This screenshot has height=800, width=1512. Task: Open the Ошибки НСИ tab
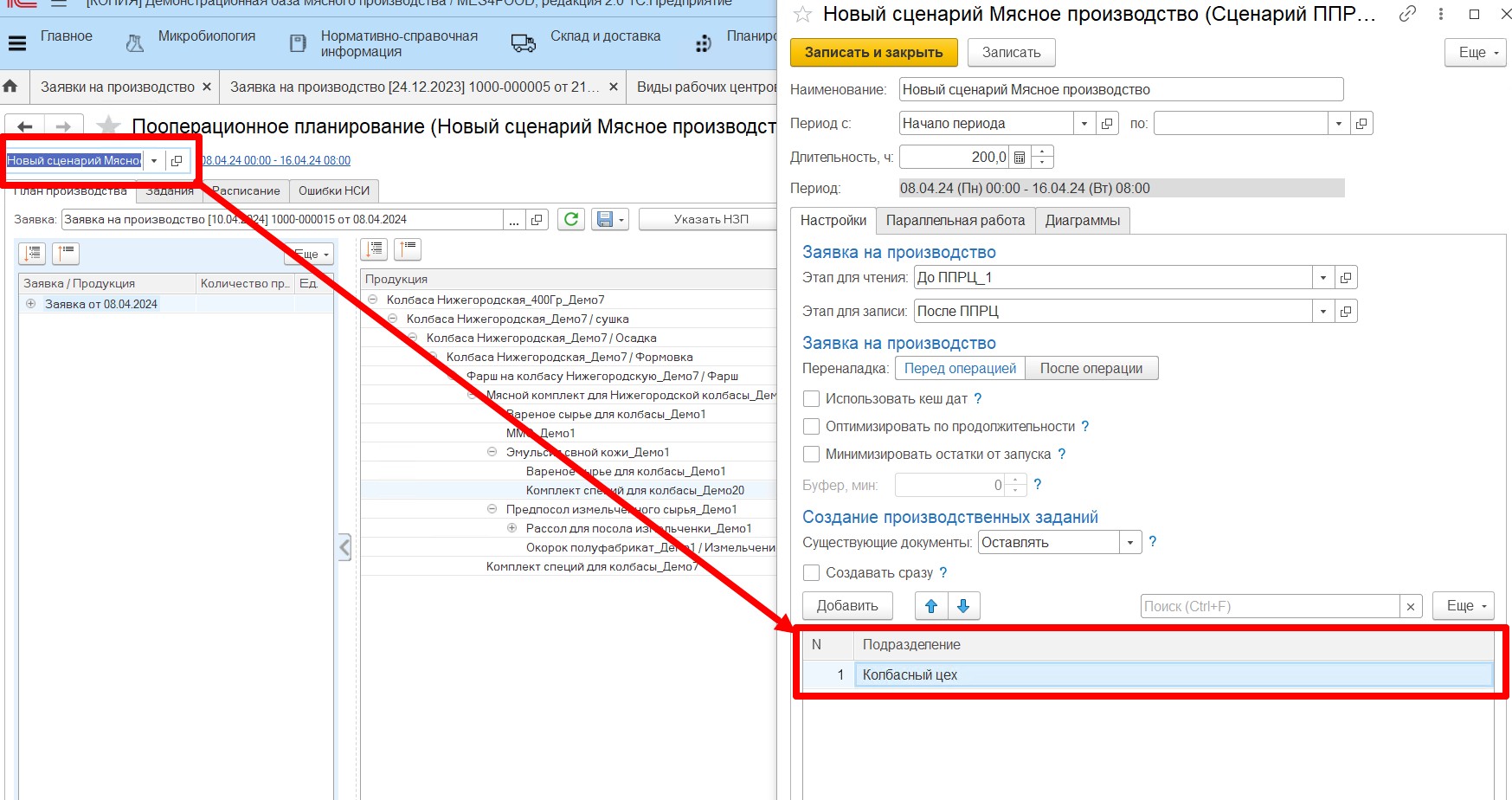333,190
